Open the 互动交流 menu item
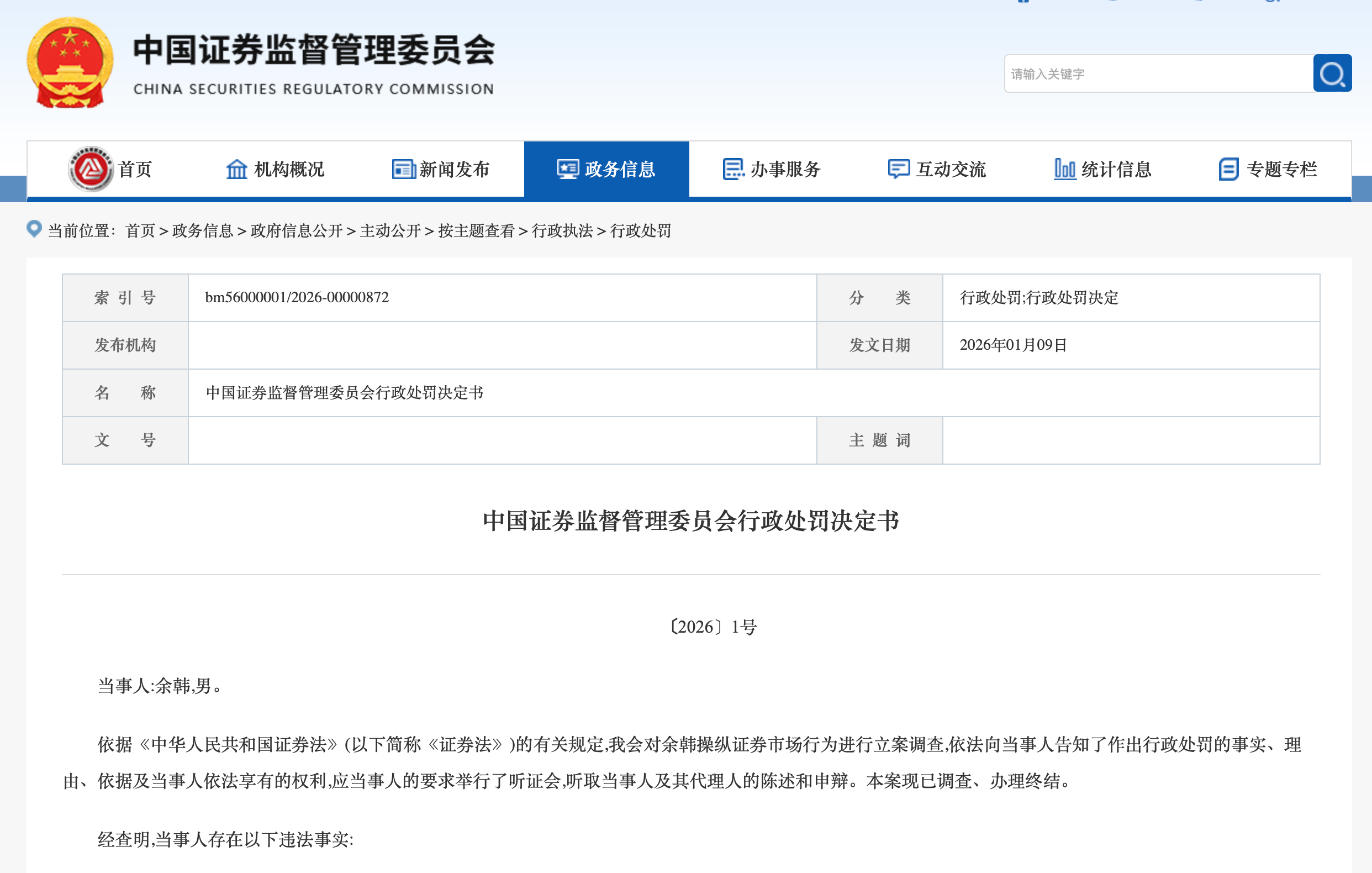Screen dimensions: 1372x873 coord(951,169)
